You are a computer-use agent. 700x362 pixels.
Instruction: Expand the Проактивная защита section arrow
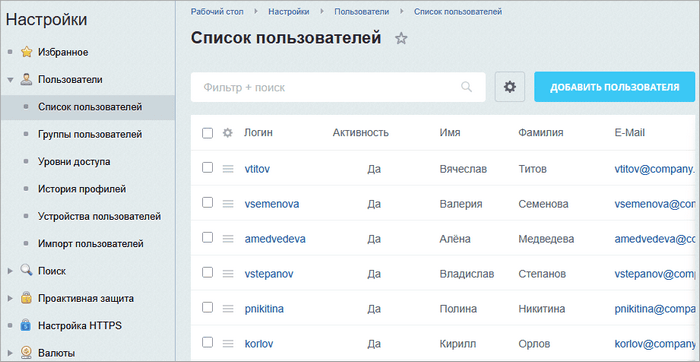[x=10, y=298]
